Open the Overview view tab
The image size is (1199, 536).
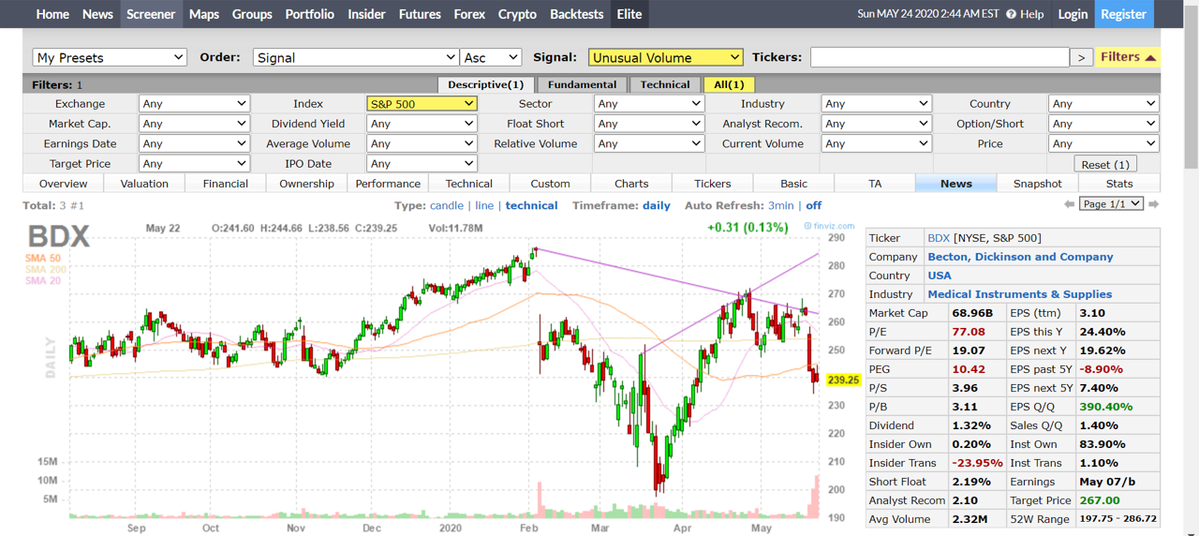coord(63,184)
